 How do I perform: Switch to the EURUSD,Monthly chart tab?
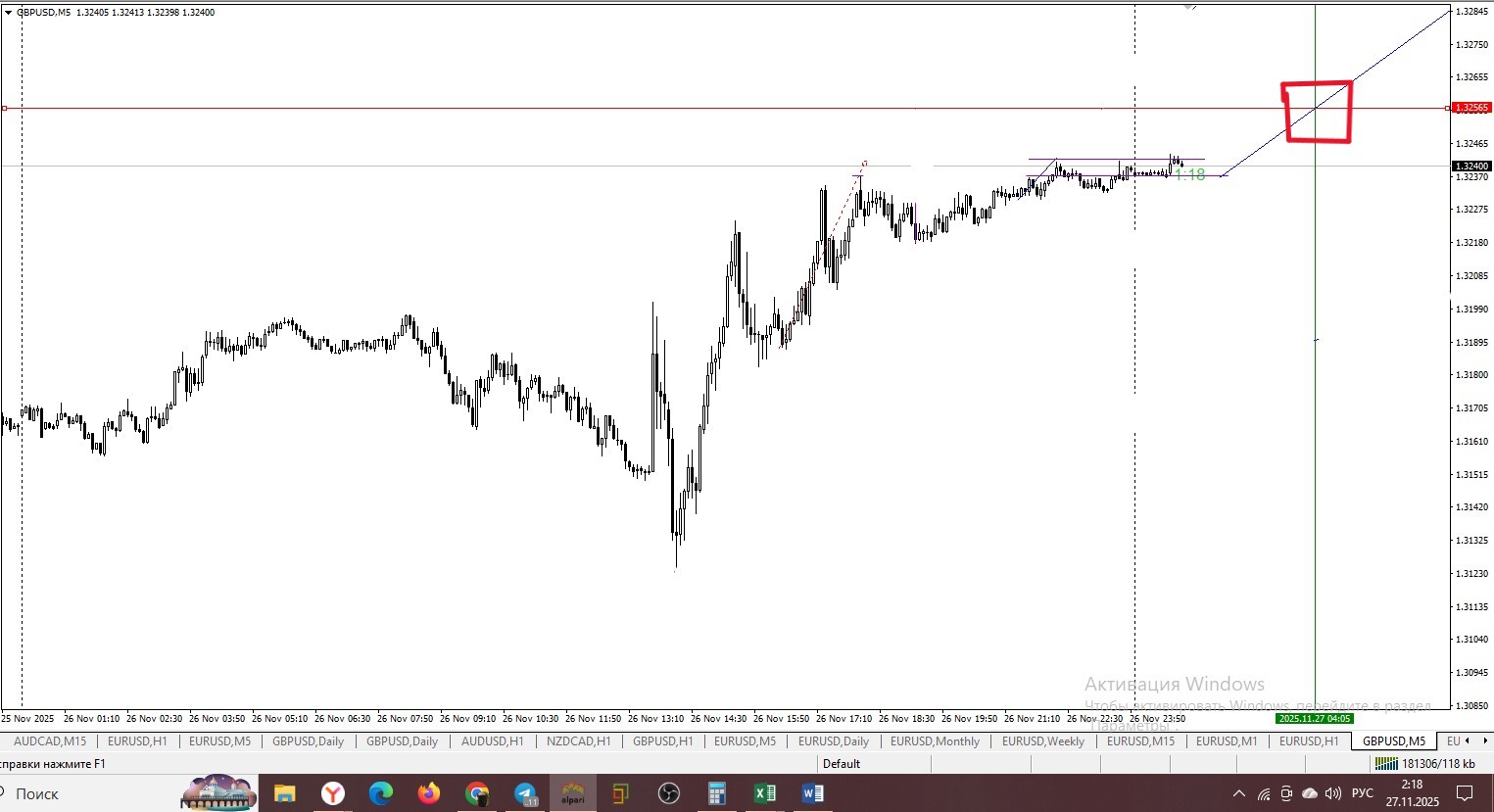(x=935, y=741)
